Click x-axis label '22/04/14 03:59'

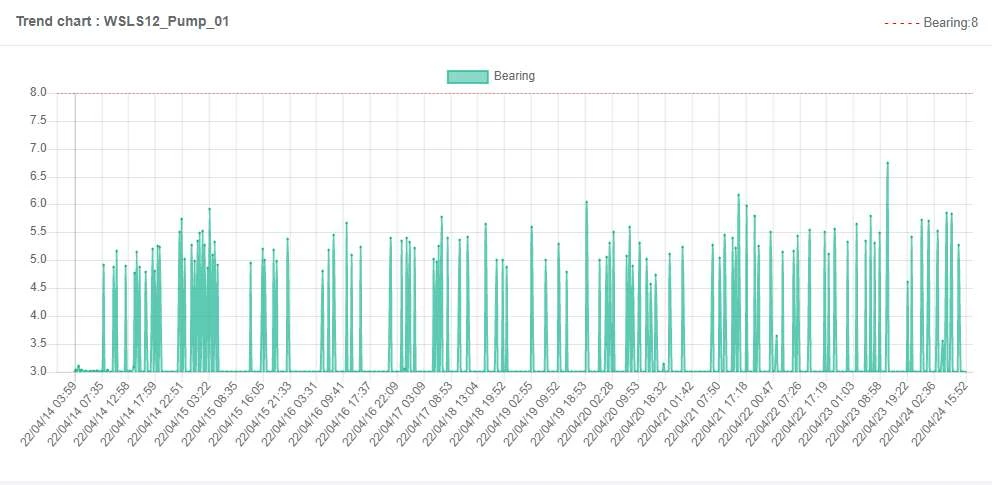(49, 414)
